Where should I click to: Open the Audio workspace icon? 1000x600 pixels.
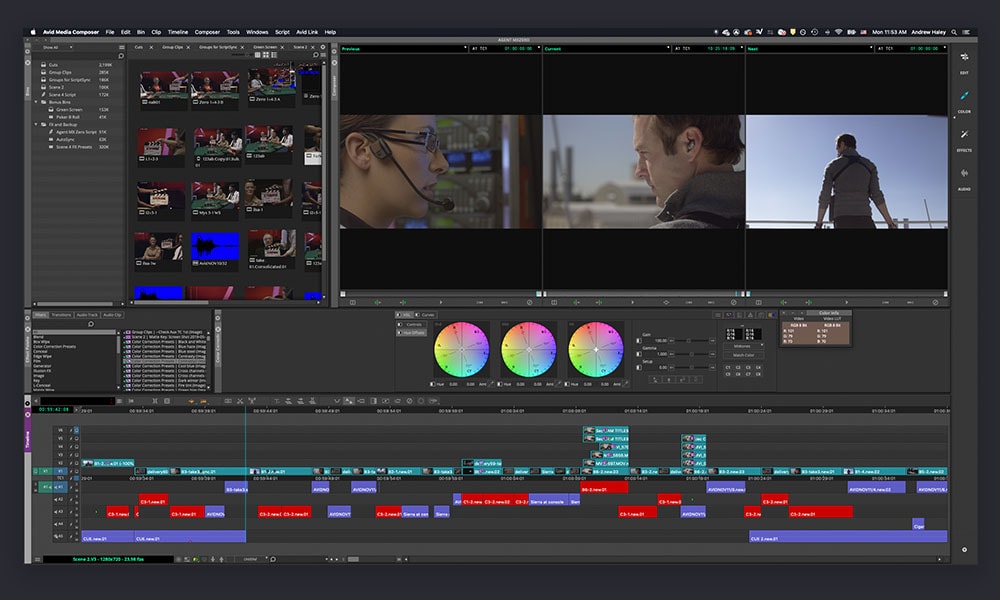pyautogui.click(x=964, y=175)
